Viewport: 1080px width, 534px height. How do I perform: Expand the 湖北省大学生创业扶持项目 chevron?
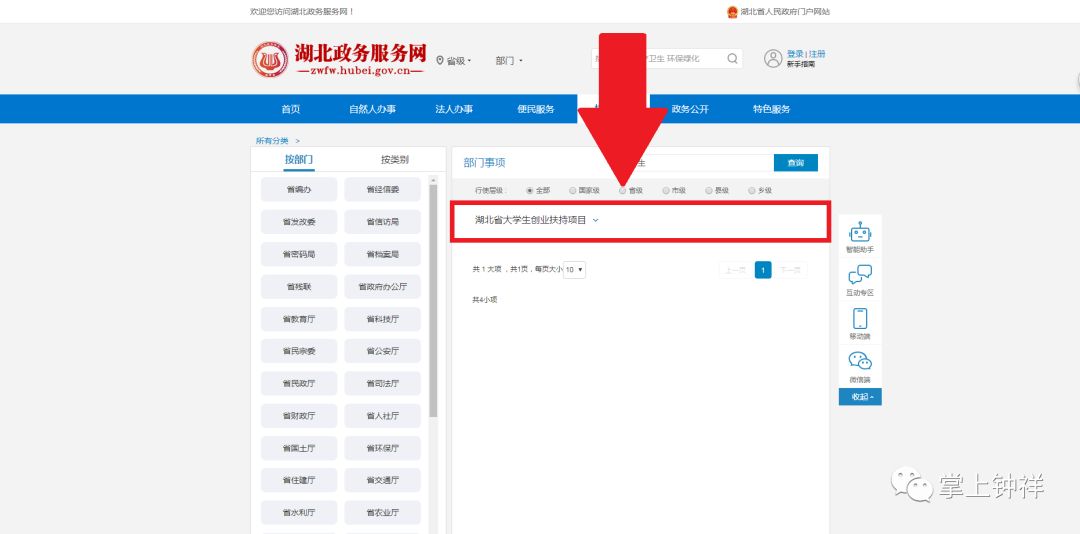(596, 220)
